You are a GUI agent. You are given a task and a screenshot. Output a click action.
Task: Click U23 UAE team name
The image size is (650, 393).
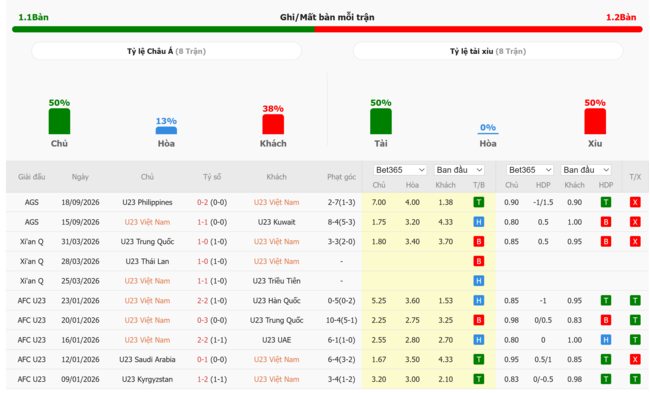pyautogui.click(x=276, y=340)
